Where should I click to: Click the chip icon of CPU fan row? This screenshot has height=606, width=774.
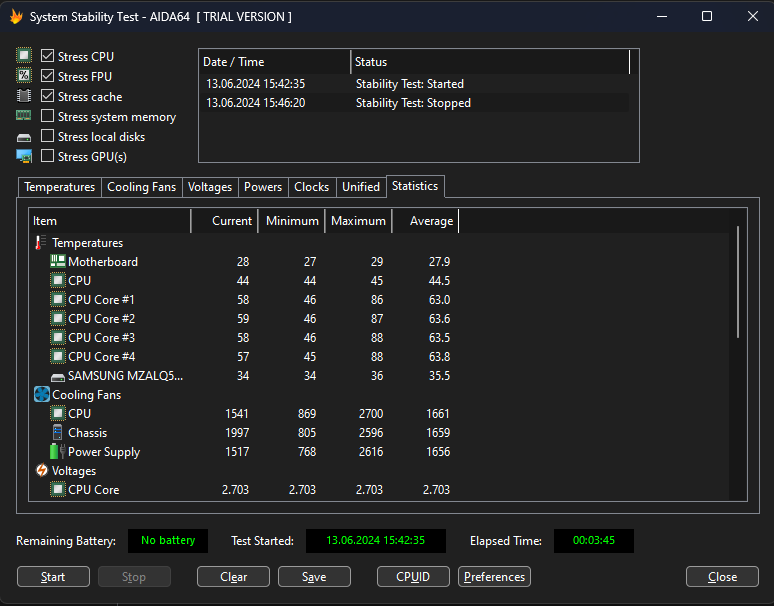pyautogui.click(x=58, y=413)
